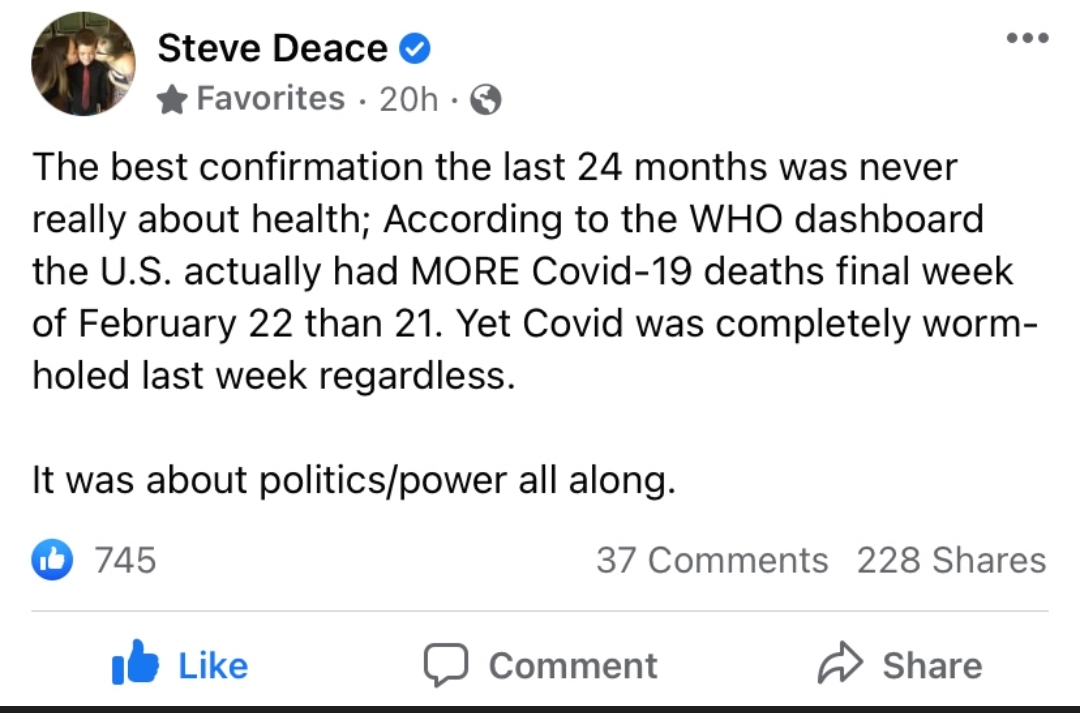
Task: Click the Favorites star icon
Action: tap(173, 99)
